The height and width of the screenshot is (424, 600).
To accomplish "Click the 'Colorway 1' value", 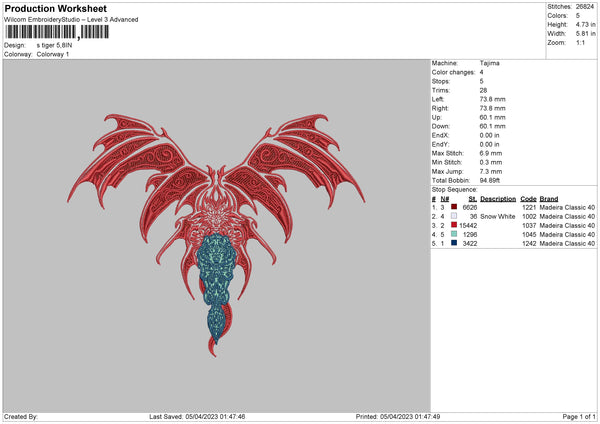I will [54, 54].
